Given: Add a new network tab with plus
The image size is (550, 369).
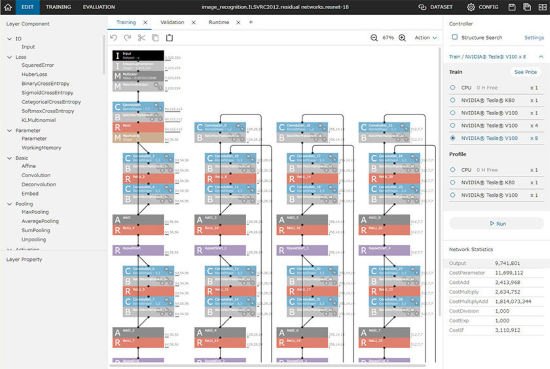Looking at the screenshot, I should tap(251, 22).
